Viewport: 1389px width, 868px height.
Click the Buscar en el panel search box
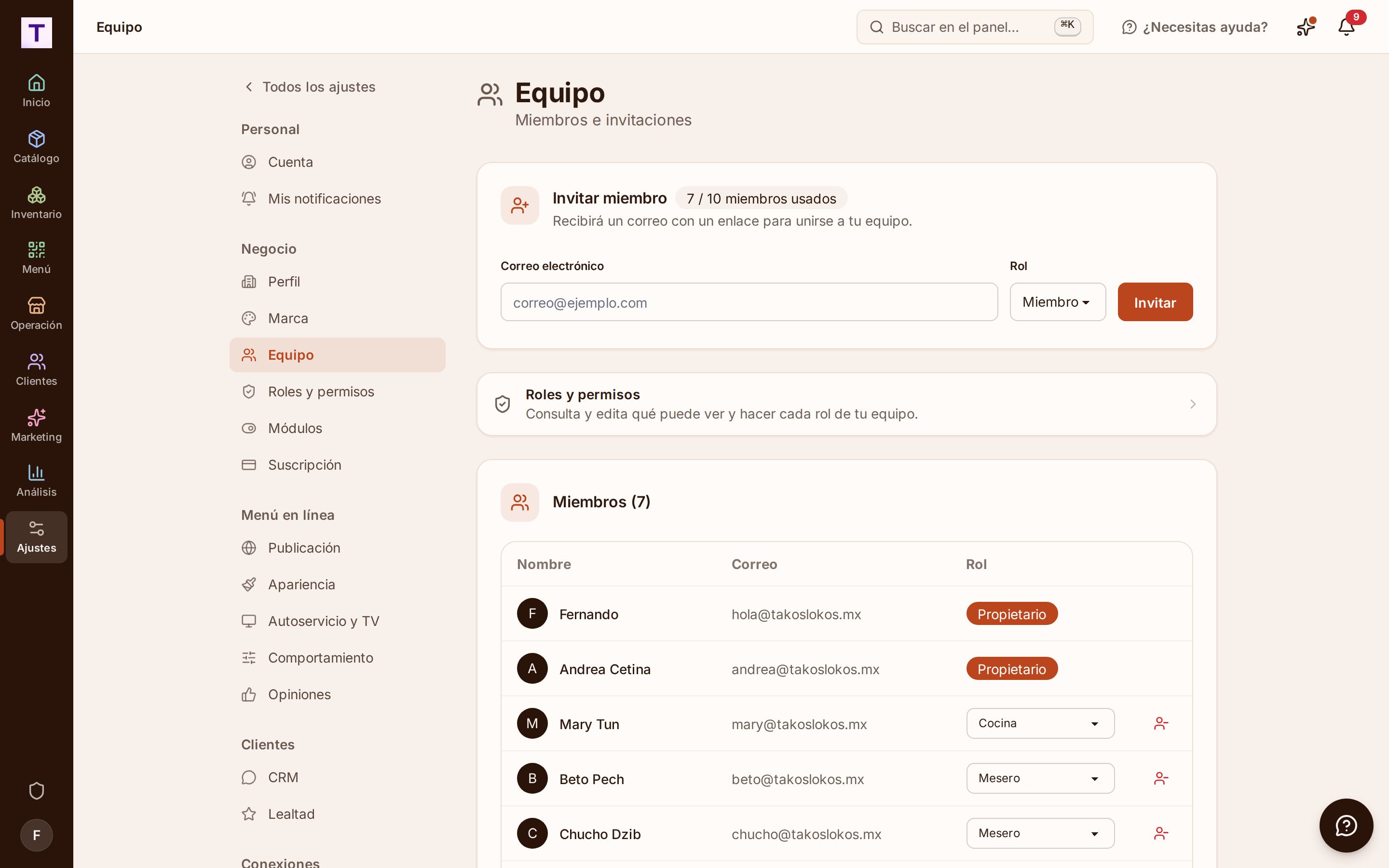tap(975, 27)
